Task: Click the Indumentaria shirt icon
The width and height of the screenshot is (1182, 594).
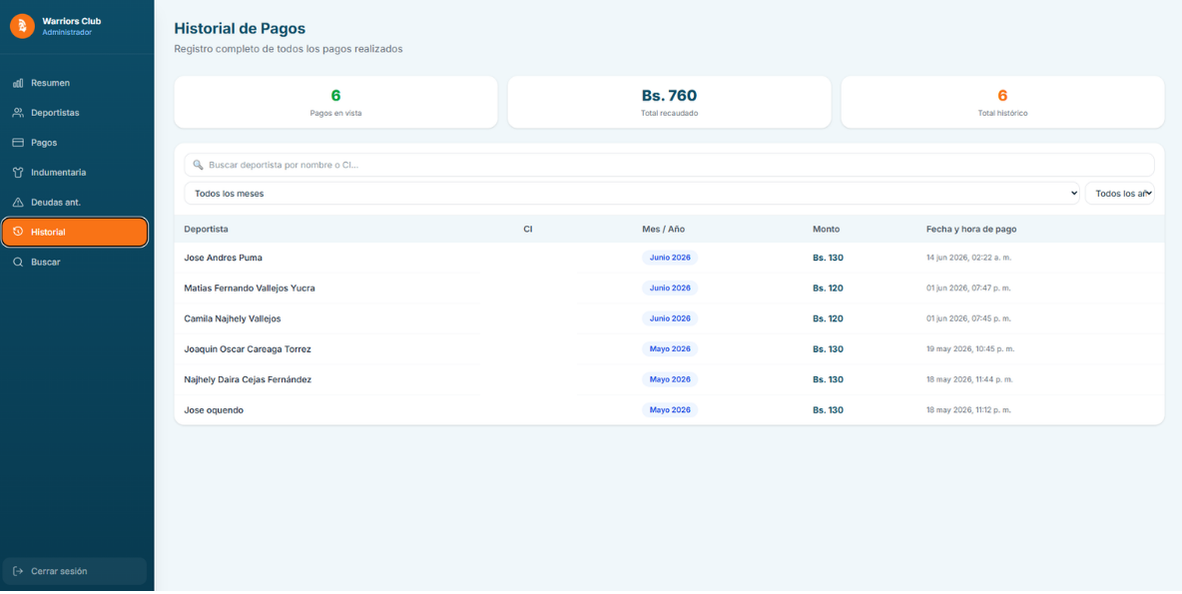Action: point(18,173)
